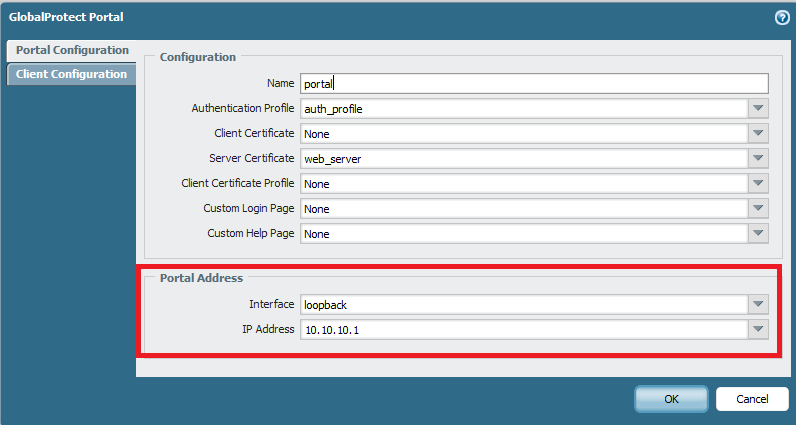Click the IP Address label
This screenshot has width=796, height=425.
click(268, 329)
